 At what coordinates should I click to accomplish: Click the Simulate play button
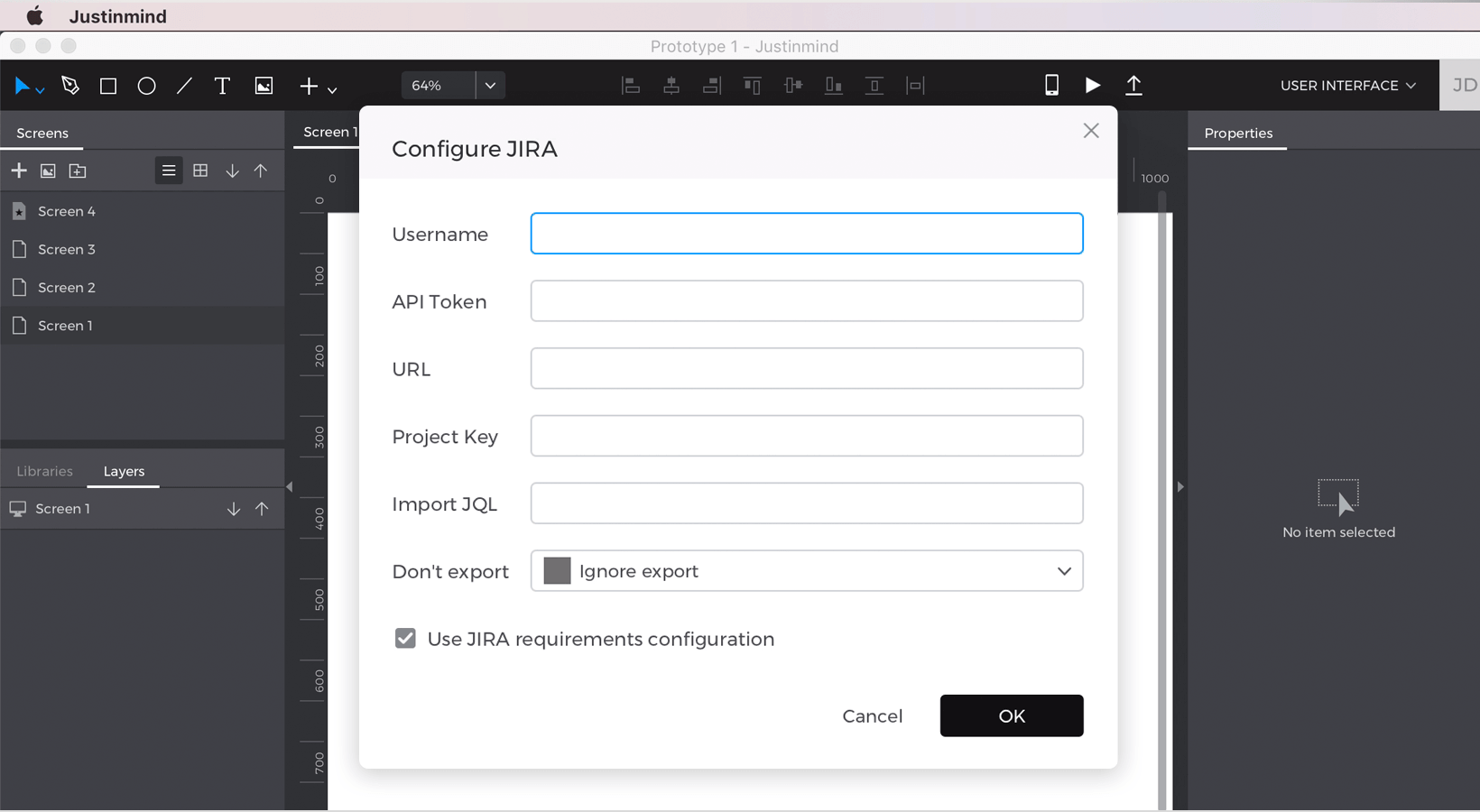pos(1092,85)
